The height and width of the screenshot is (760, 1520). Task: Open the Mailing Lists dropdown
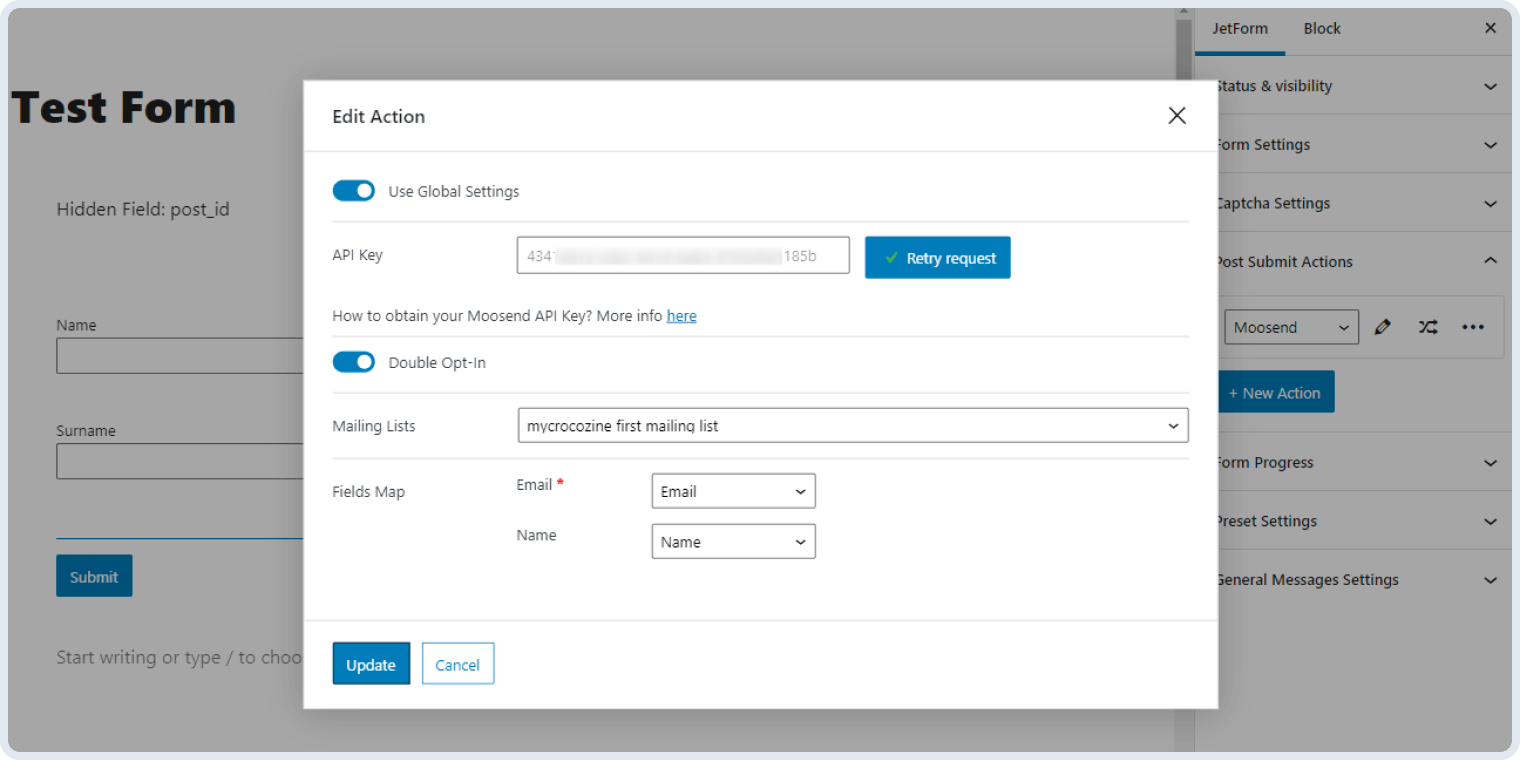(852, 425)
